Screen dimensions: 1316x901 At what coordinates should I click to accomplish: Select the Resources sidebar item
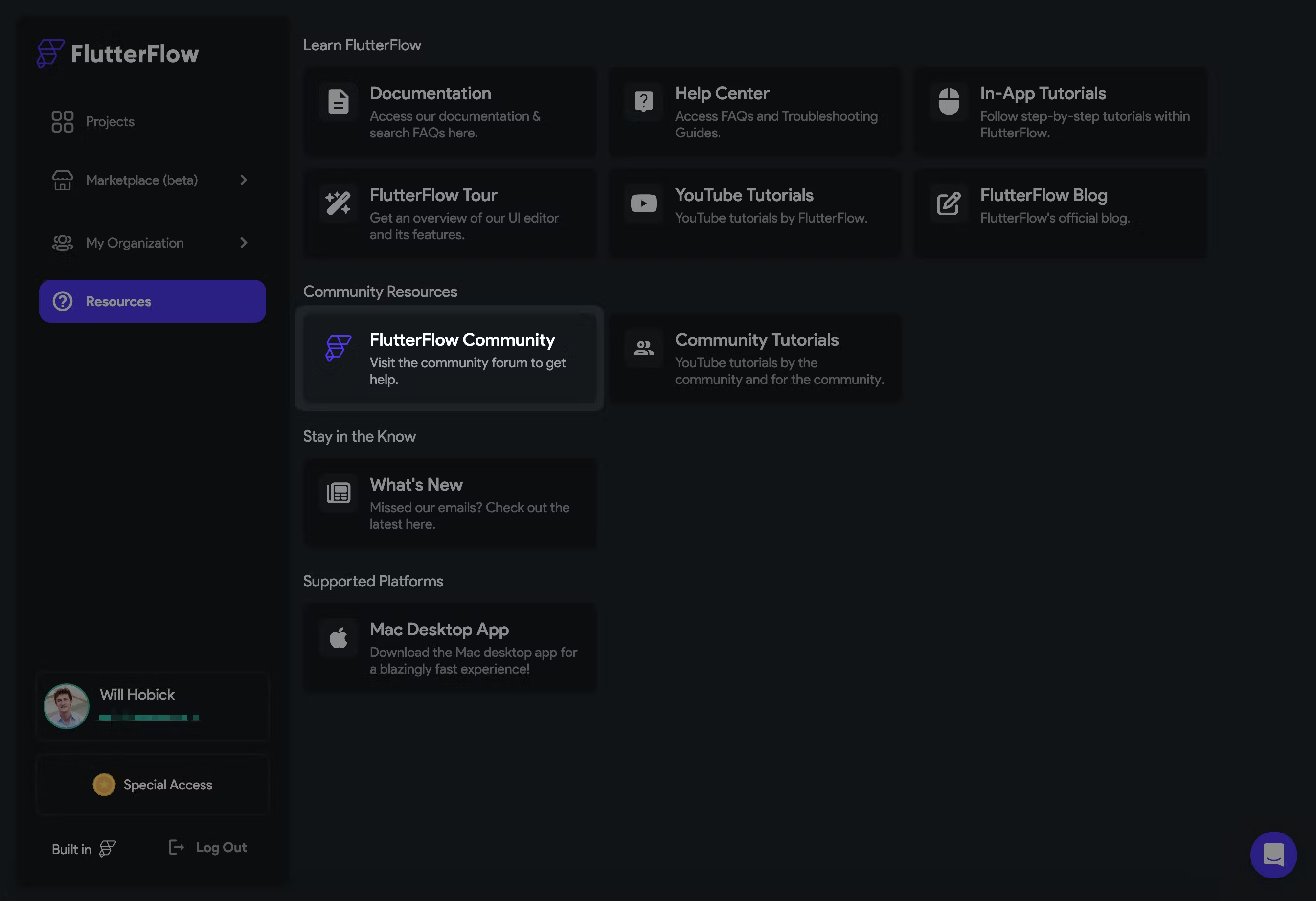(152, 301)
